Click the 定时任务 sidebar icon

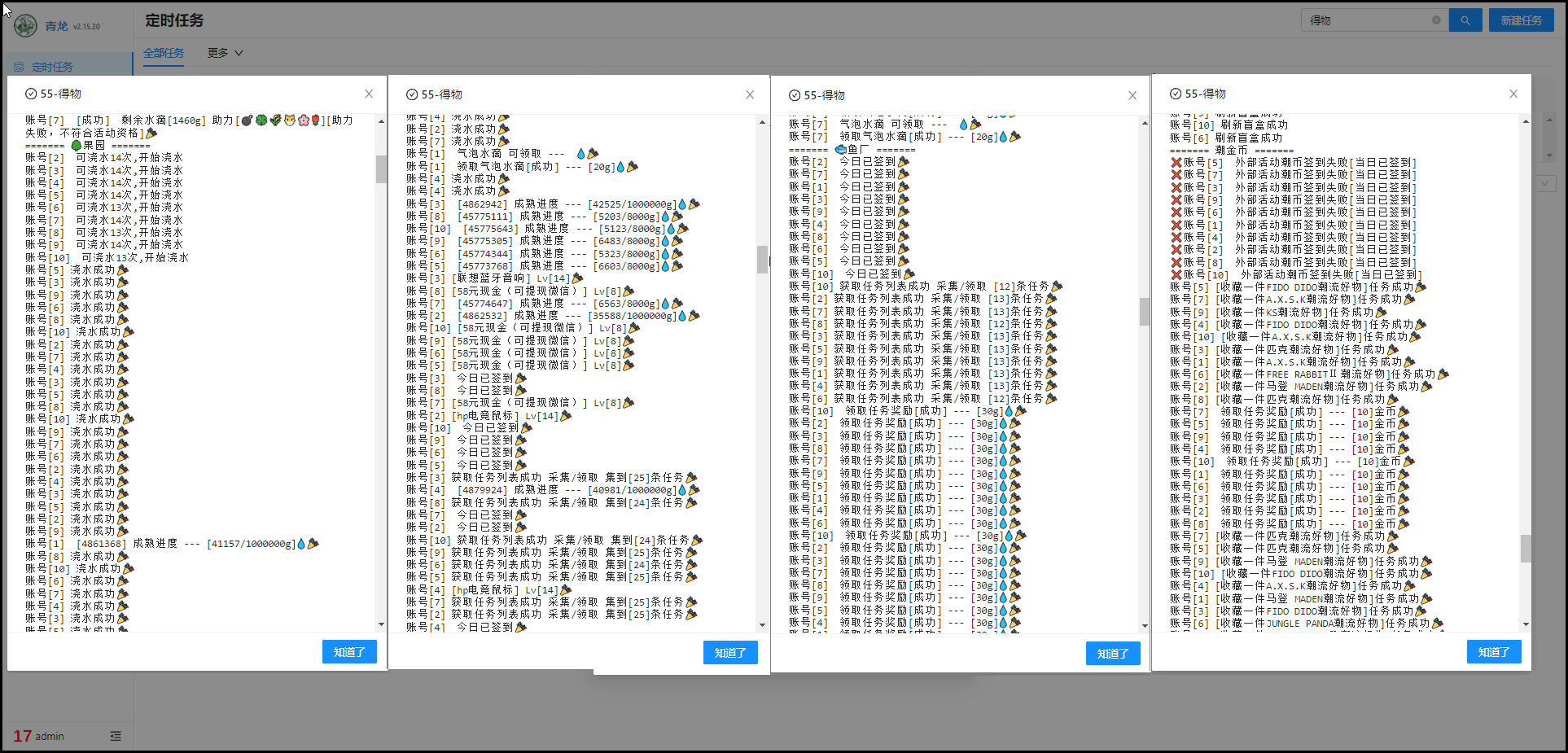pos(19,67)
